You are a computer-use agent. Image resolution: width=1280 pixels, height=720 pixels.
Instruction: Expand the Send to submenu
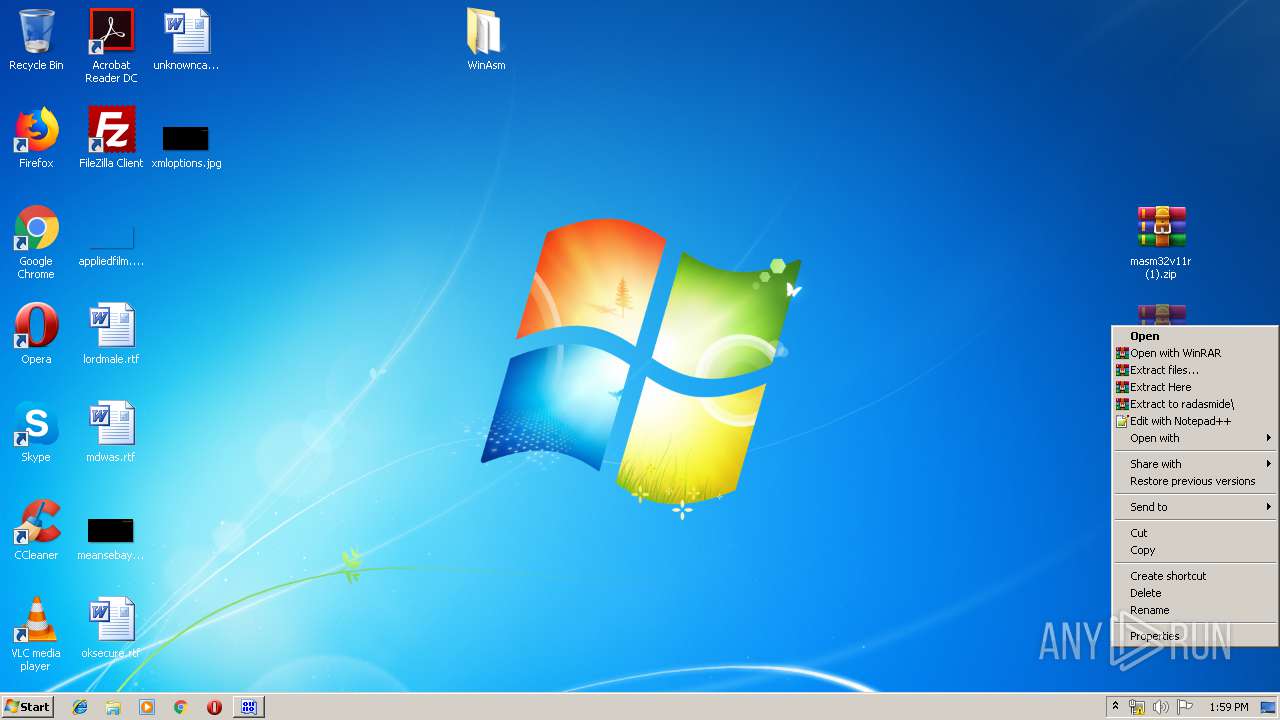1195,507
